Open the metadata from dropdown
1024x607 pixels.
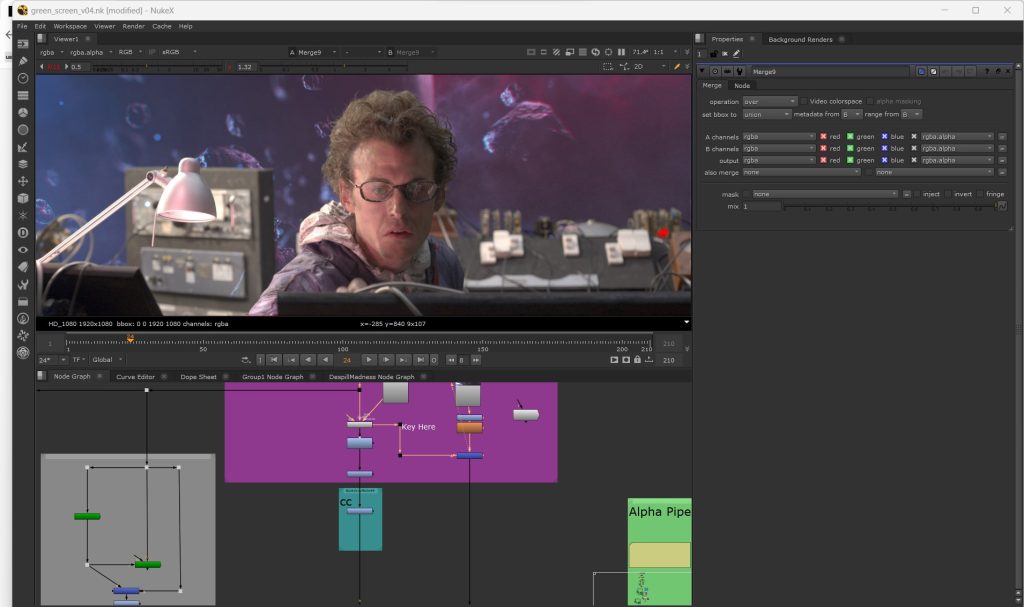click(851, 114)
